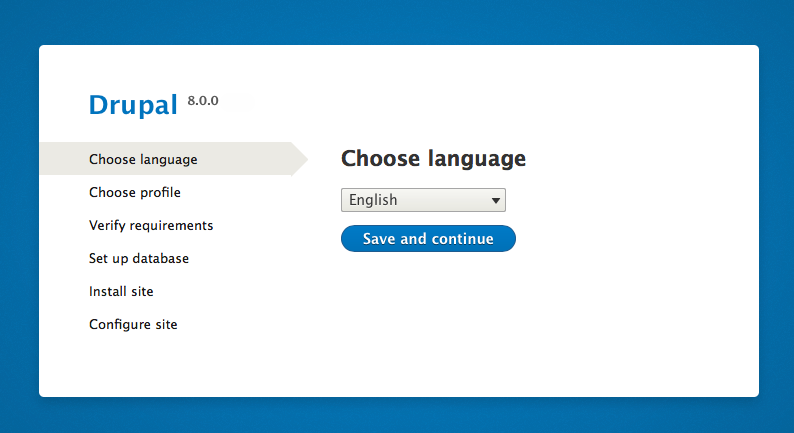Click the empty white area under Save and continue
Screen dimensions: 794x433
(x=428, y=310)
